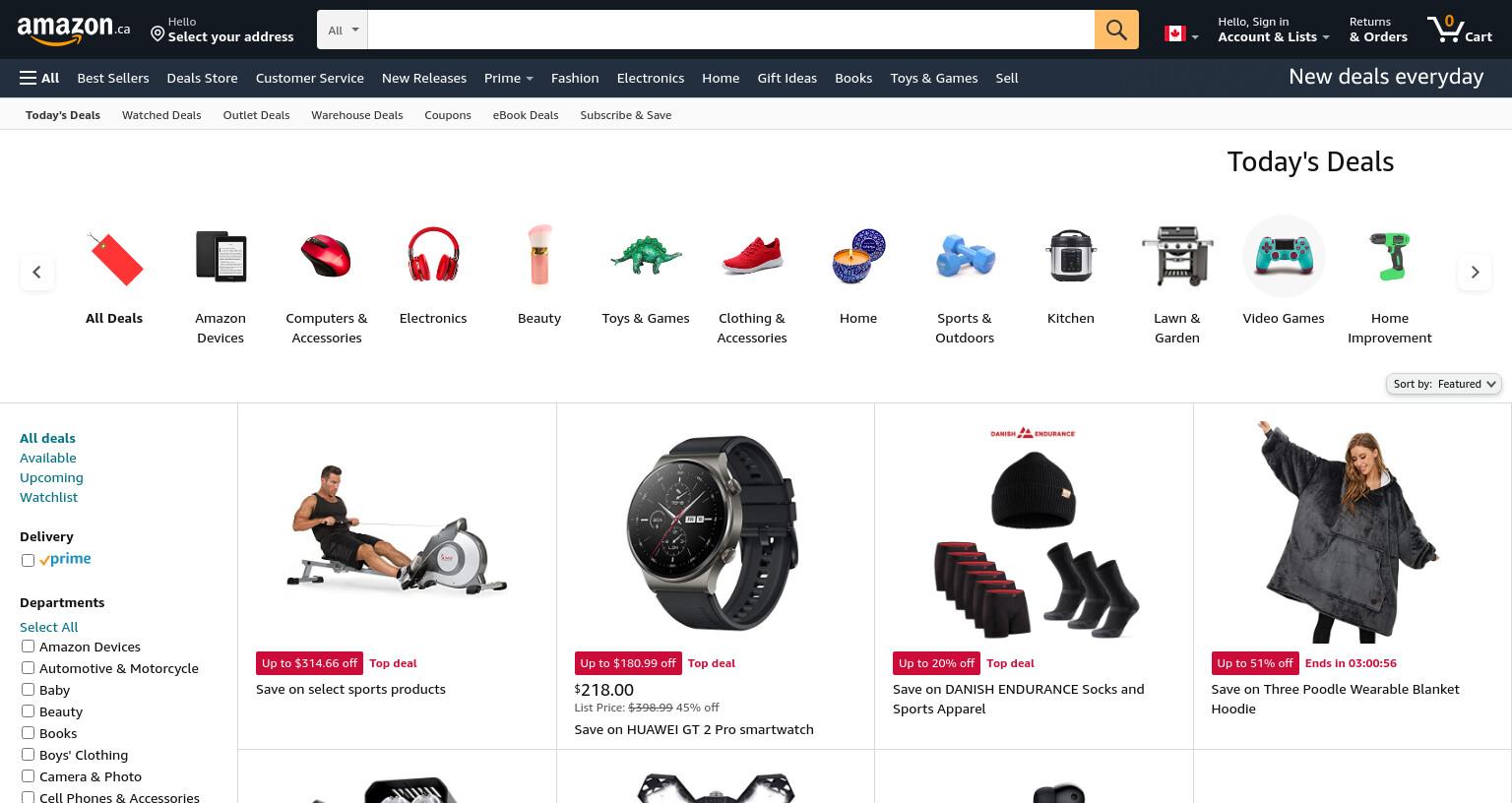Enable the Prime delivery checkbox

click(28, 560)
